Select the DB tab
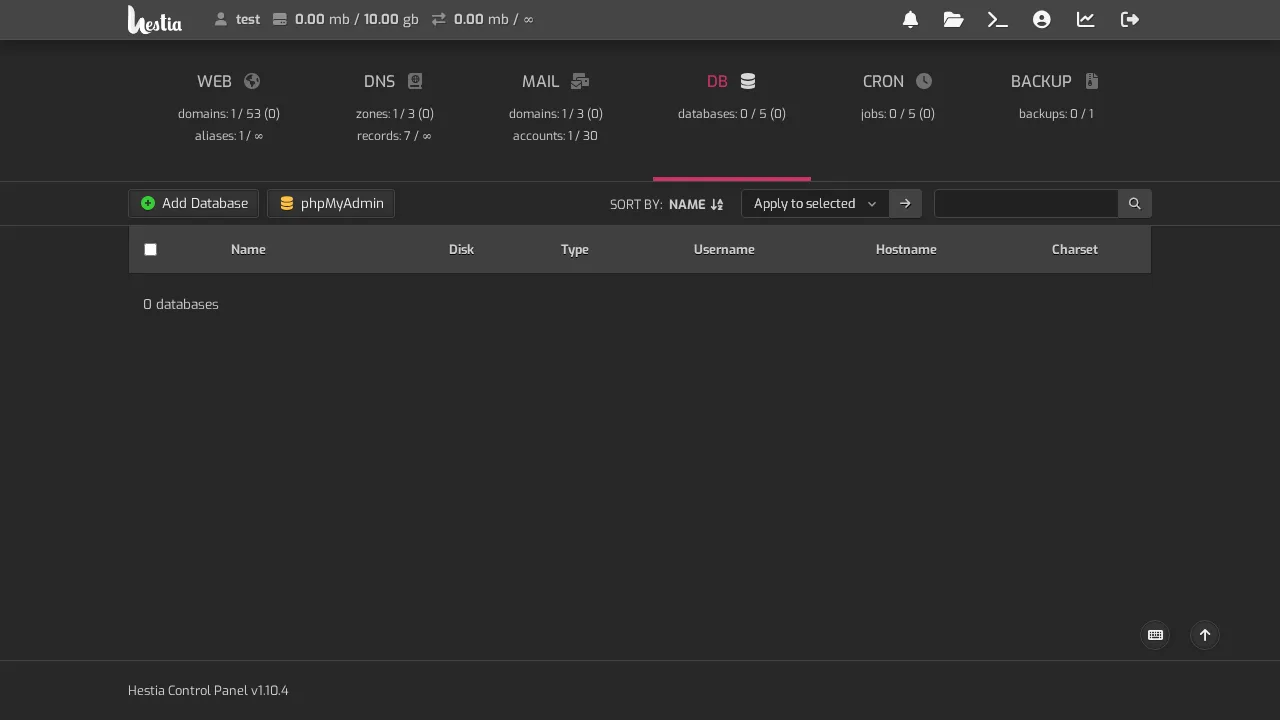 [732, 108]
